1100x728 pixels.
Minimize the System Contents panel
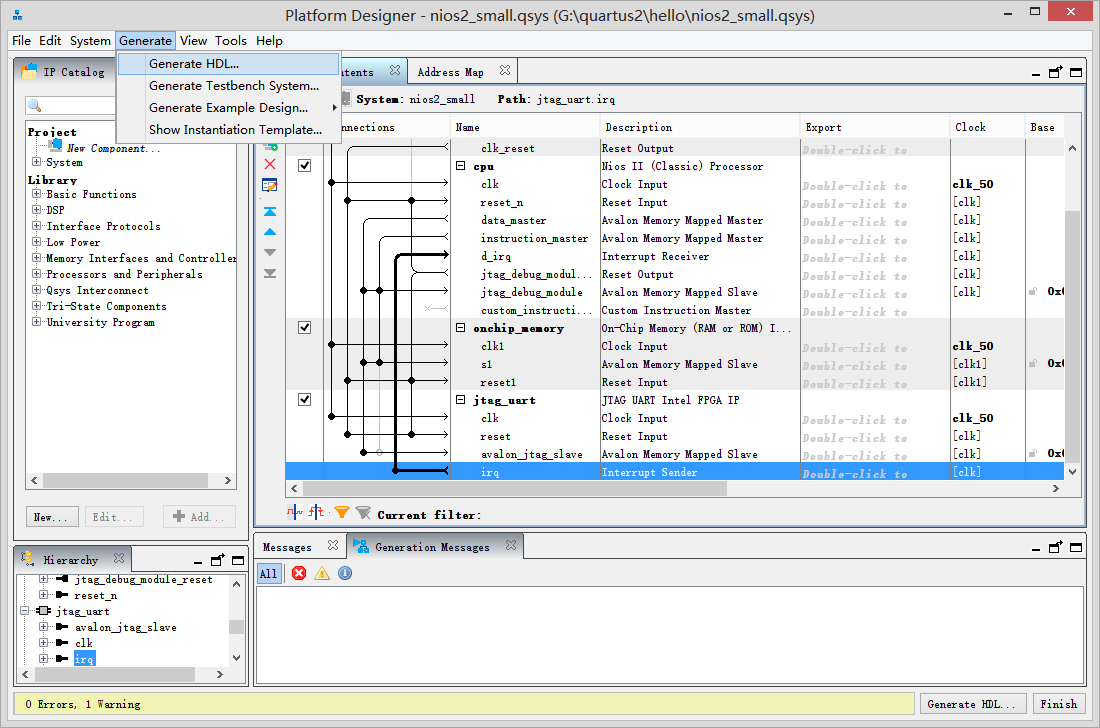point(1036,74)
